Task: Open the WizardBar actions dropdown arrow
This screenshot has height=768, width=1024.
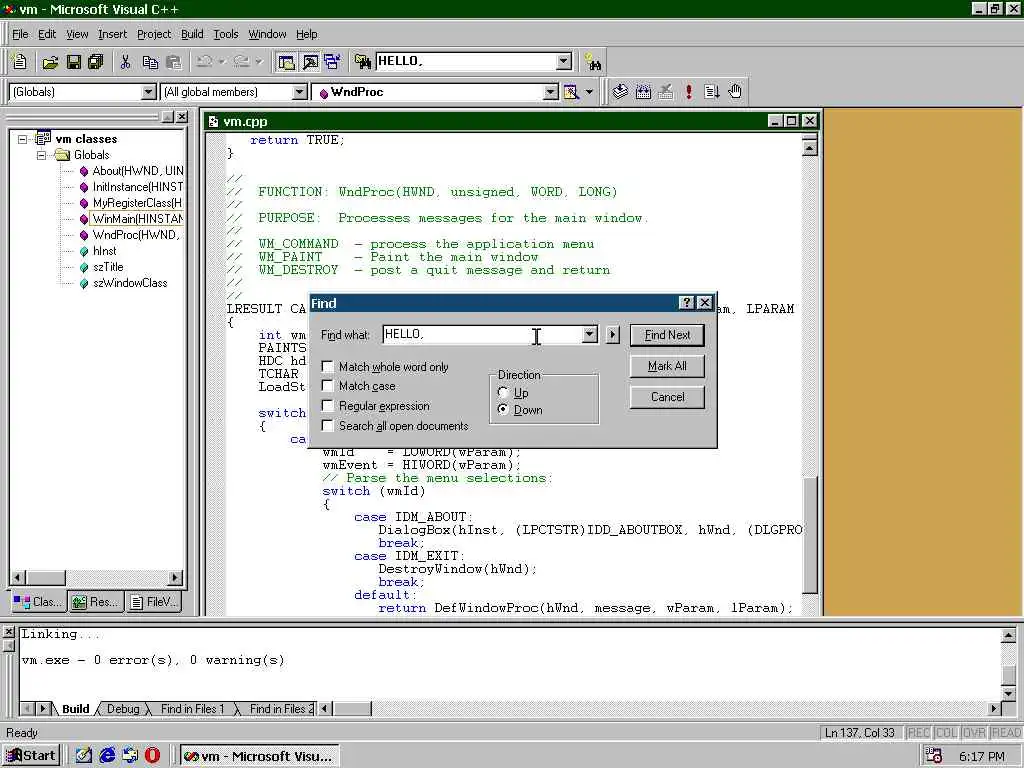Action: click(x=589, y=92)
